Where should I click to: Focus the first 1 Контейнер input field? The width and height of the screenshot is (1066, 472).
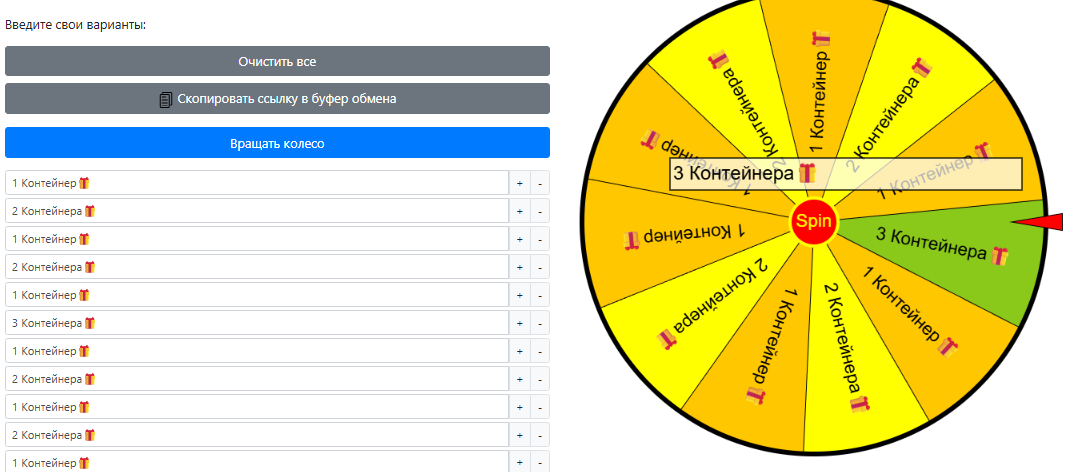(x=257, y=183)
